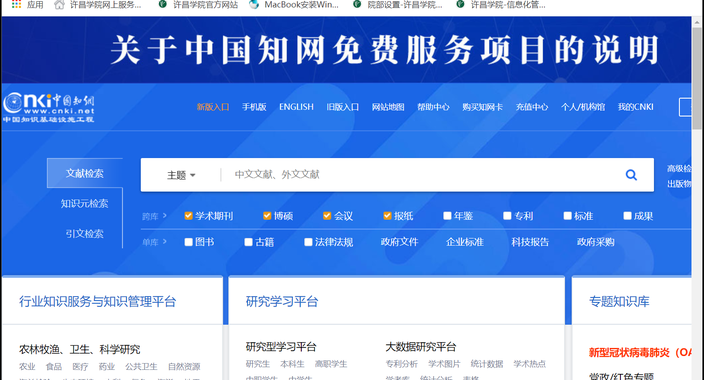Check the 图书 checkbox

189,242
